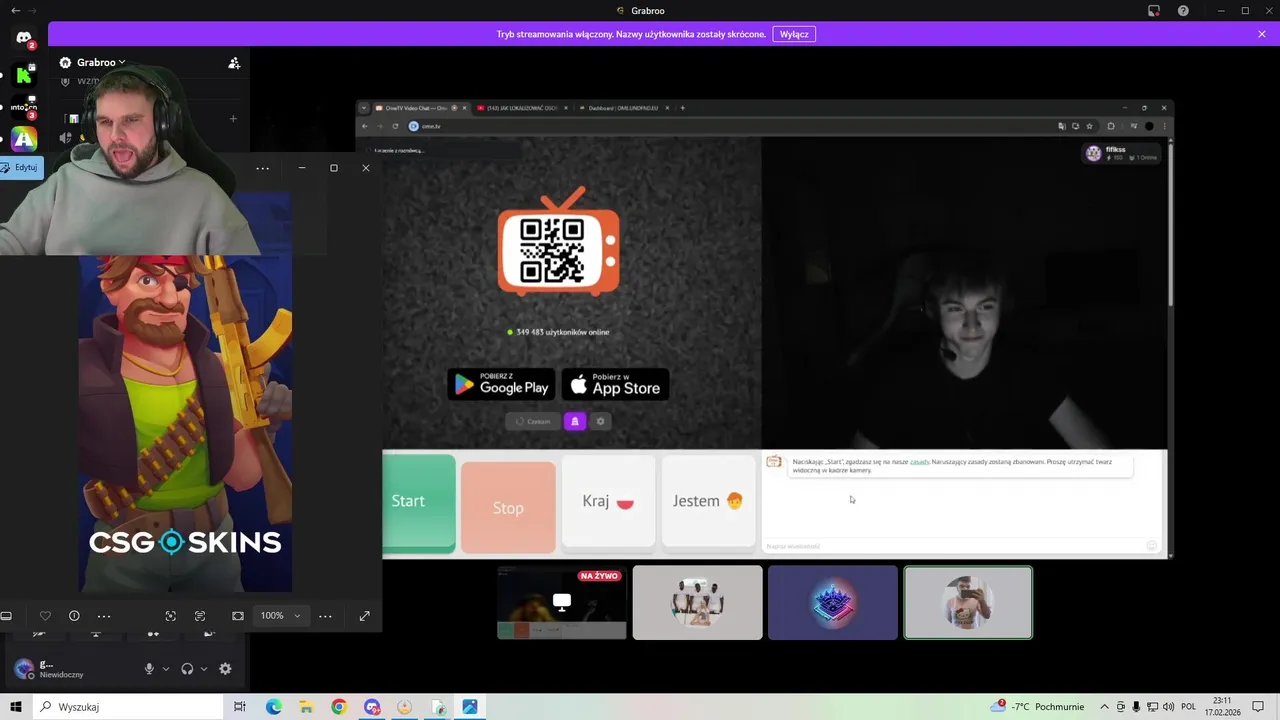
Task: Click Wyłącz to disable streamer mode
Action: coord(794,34)
